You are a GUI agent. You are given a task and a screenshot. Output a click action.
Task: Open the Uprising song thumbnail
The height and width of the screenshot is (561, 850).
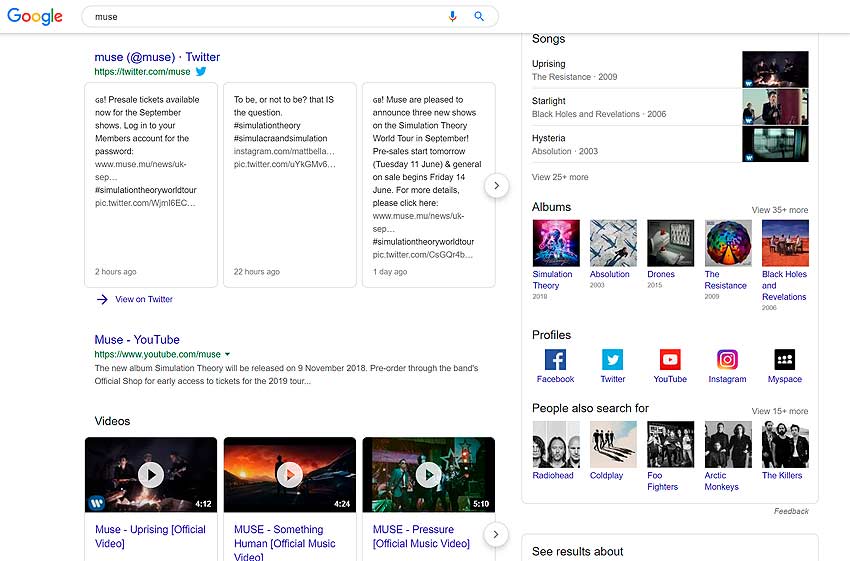click(775, 69)
